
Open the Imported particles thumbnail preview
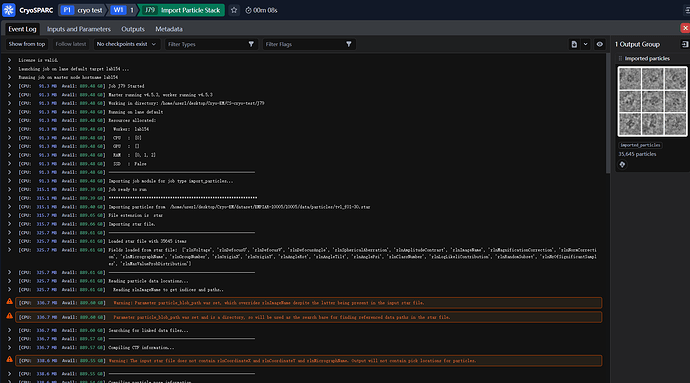(x=652, y=101)
